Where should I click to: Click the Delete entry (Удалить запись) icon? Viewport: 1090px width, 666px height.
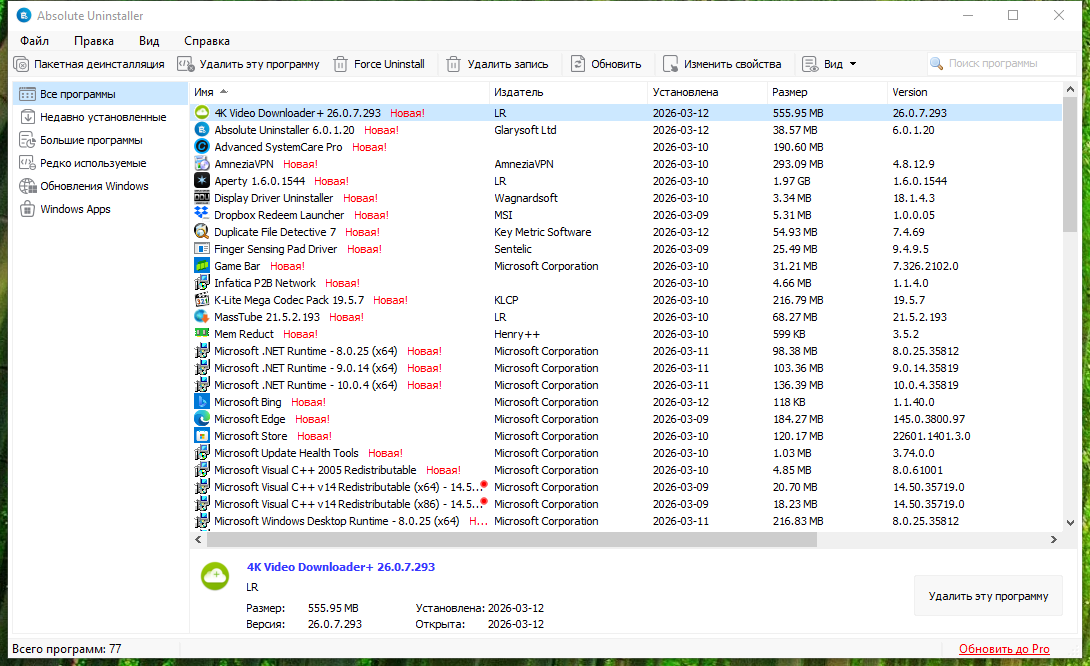pos(454,64)
